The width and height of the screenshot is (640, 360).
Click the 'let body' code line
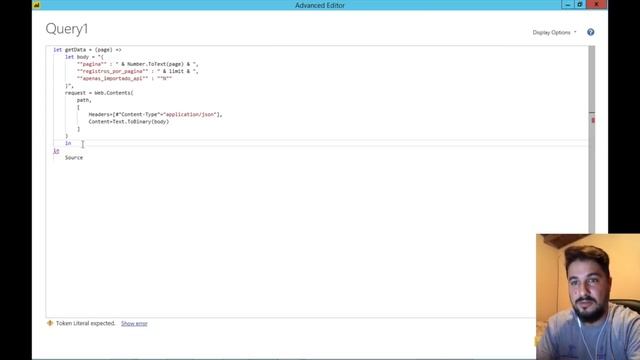point(84,57)
